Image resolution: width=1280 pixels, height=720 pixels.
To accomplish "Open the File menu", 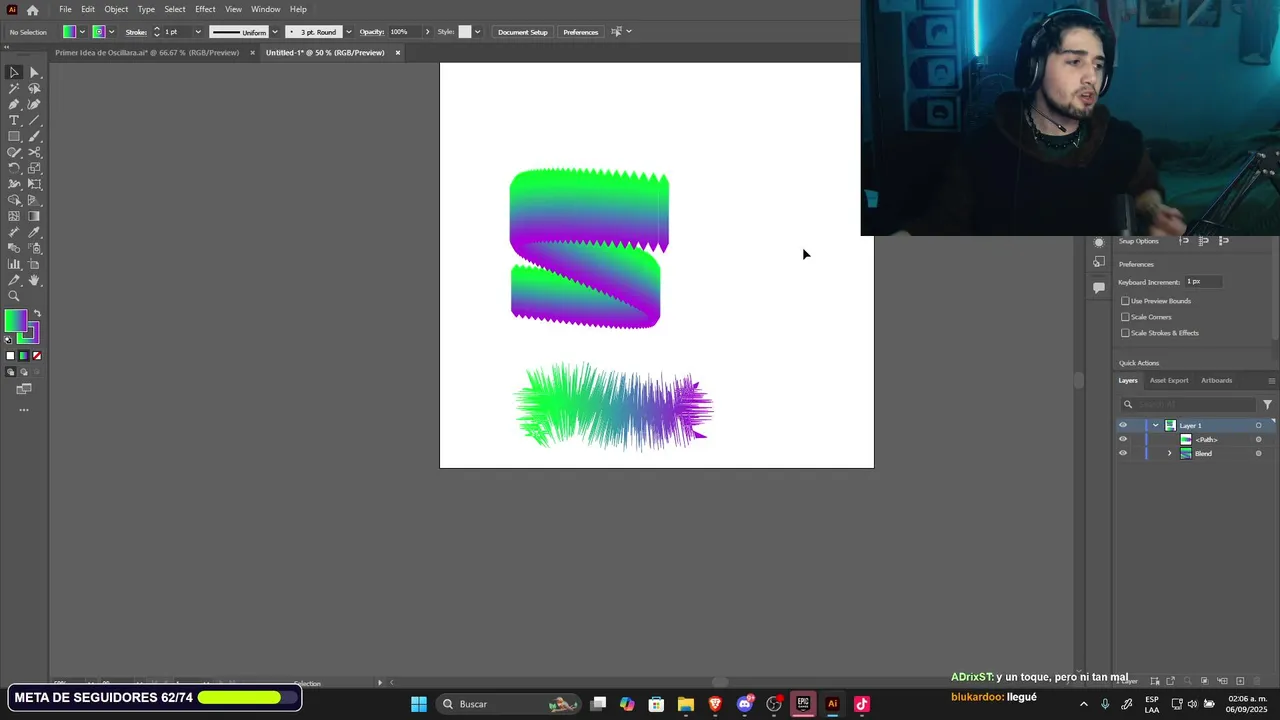I will coord(65,9).
